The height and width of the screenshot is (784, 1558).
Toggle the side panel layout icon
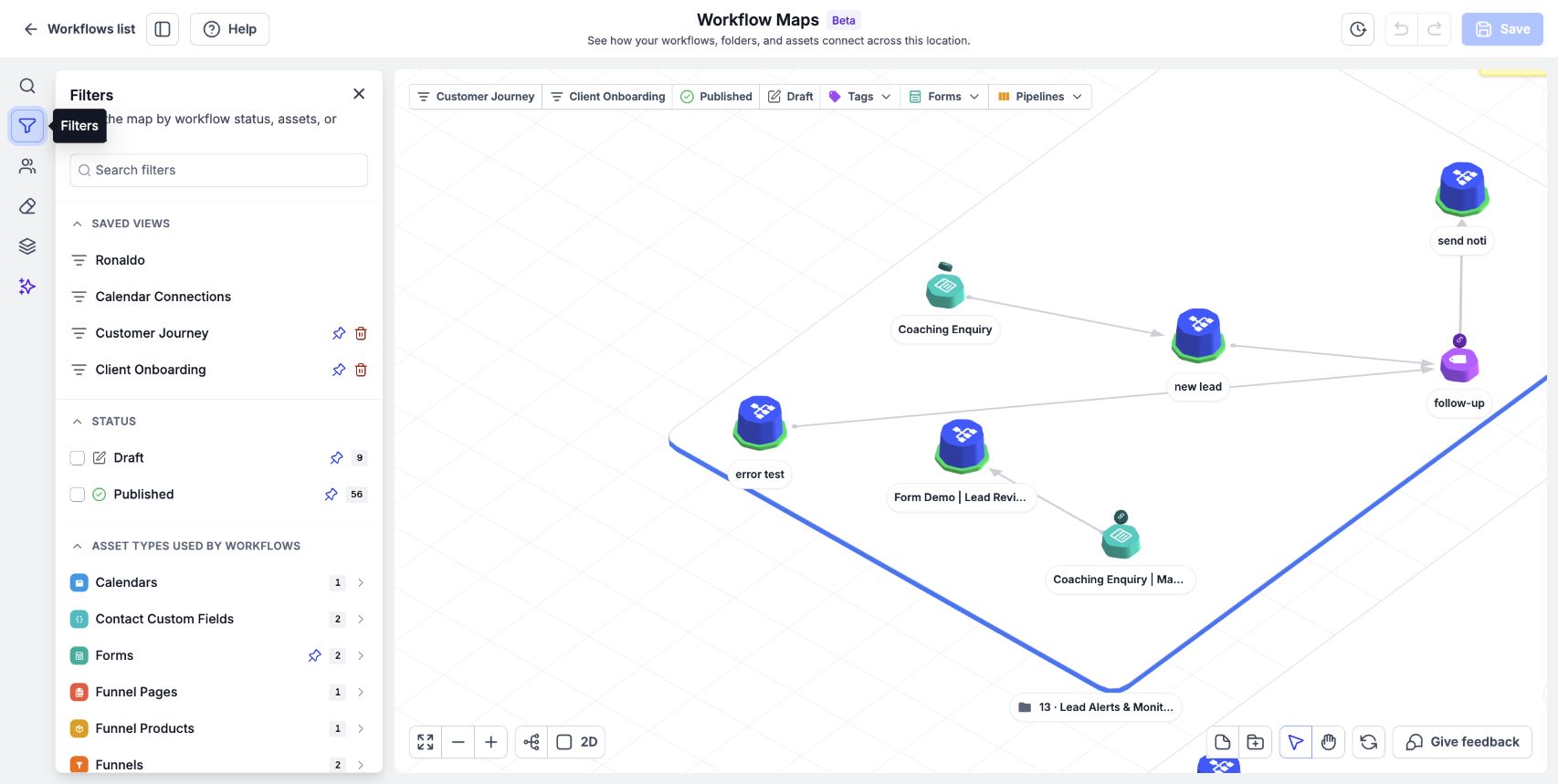pos(163,29)
